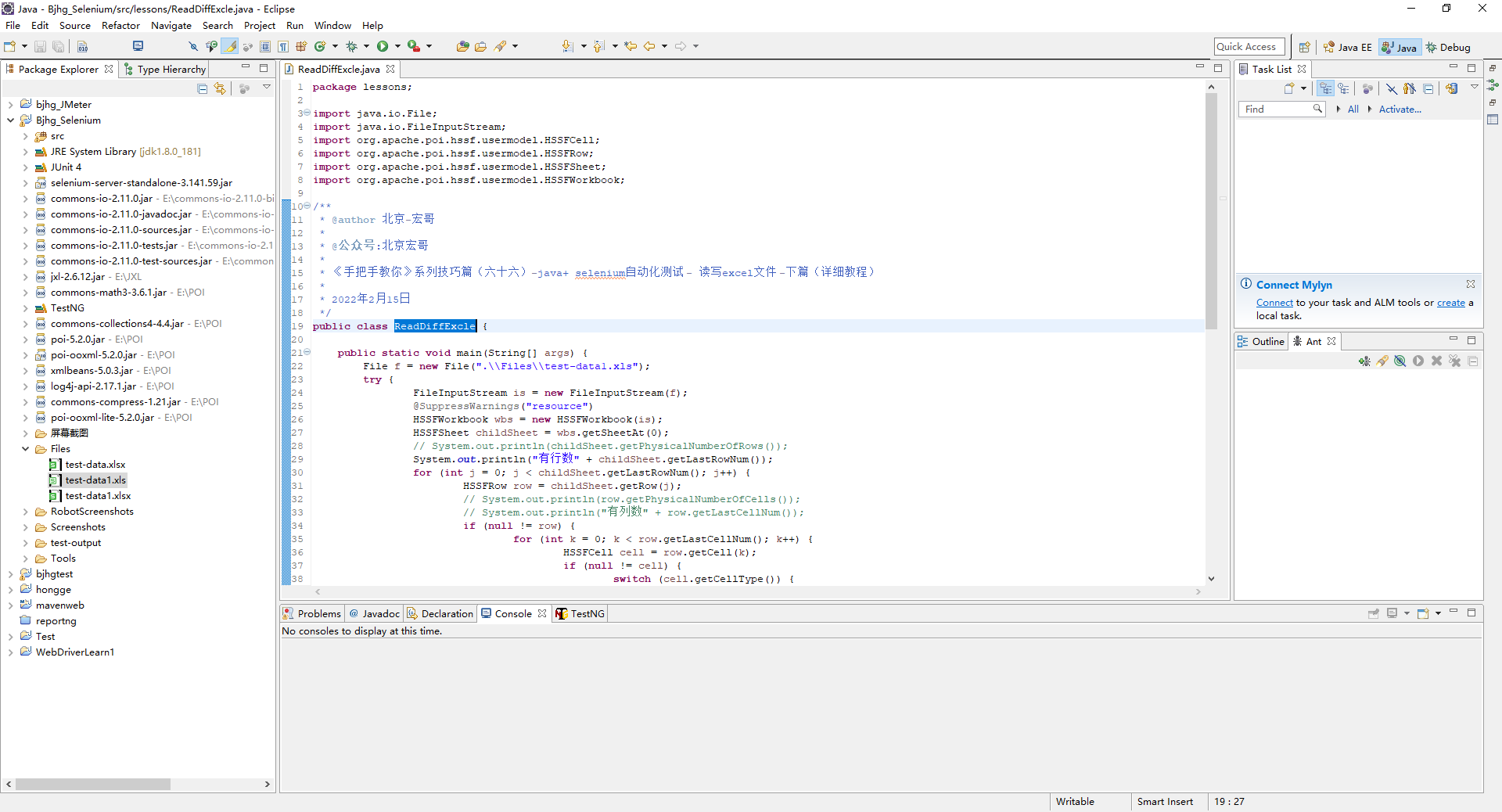The image size is (1502, 812).
Task: Start debugging with the bug icon
Action: (x=351, y=47)
